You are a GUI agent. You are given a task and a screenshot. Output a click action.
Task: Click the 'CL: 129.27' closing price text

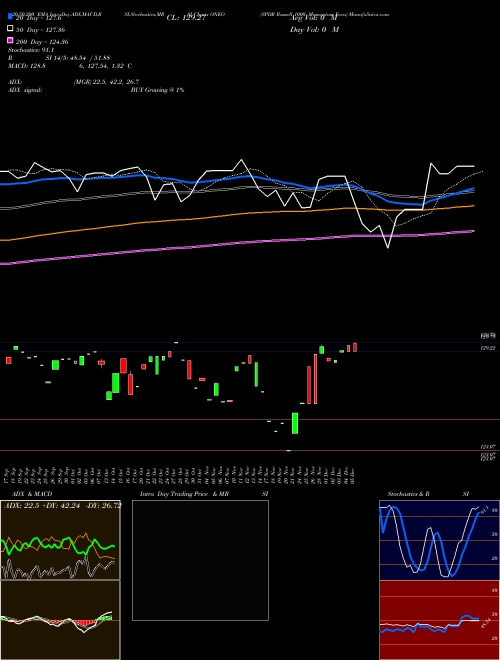(186, 18)
